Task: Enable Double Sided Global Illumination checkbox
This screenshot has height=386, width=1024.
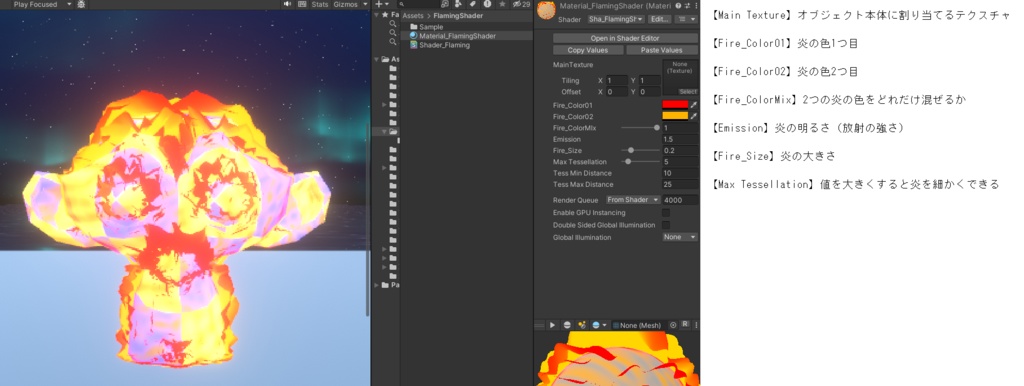Action: pyautogui.click(x=666, y=225)
